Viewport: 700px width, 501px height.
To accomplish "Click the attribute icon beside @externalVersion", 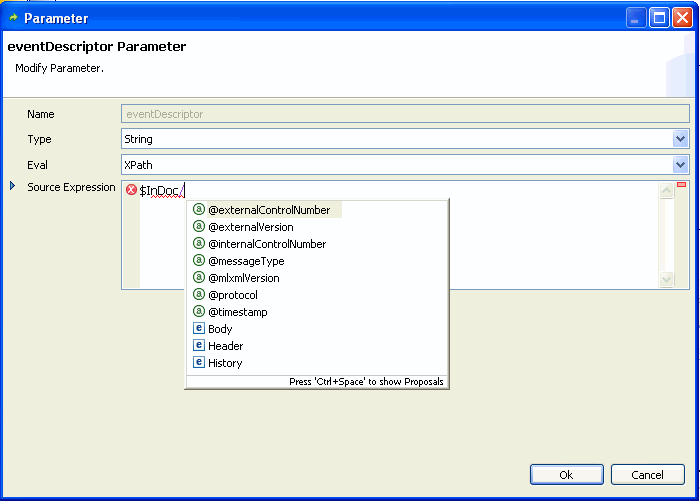I will (199, 226).
